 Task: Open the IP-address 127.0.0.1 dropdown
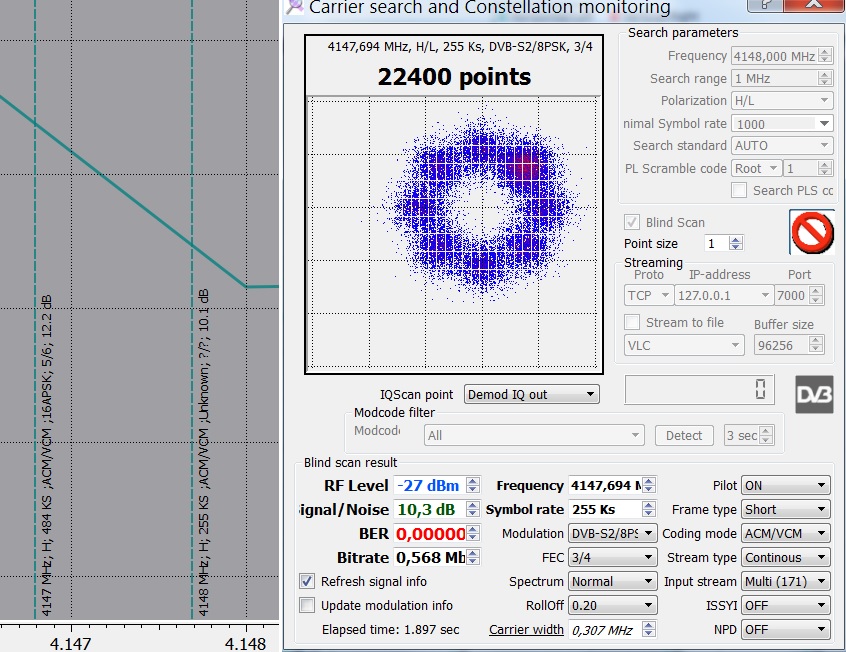click(x=724, y=295)
